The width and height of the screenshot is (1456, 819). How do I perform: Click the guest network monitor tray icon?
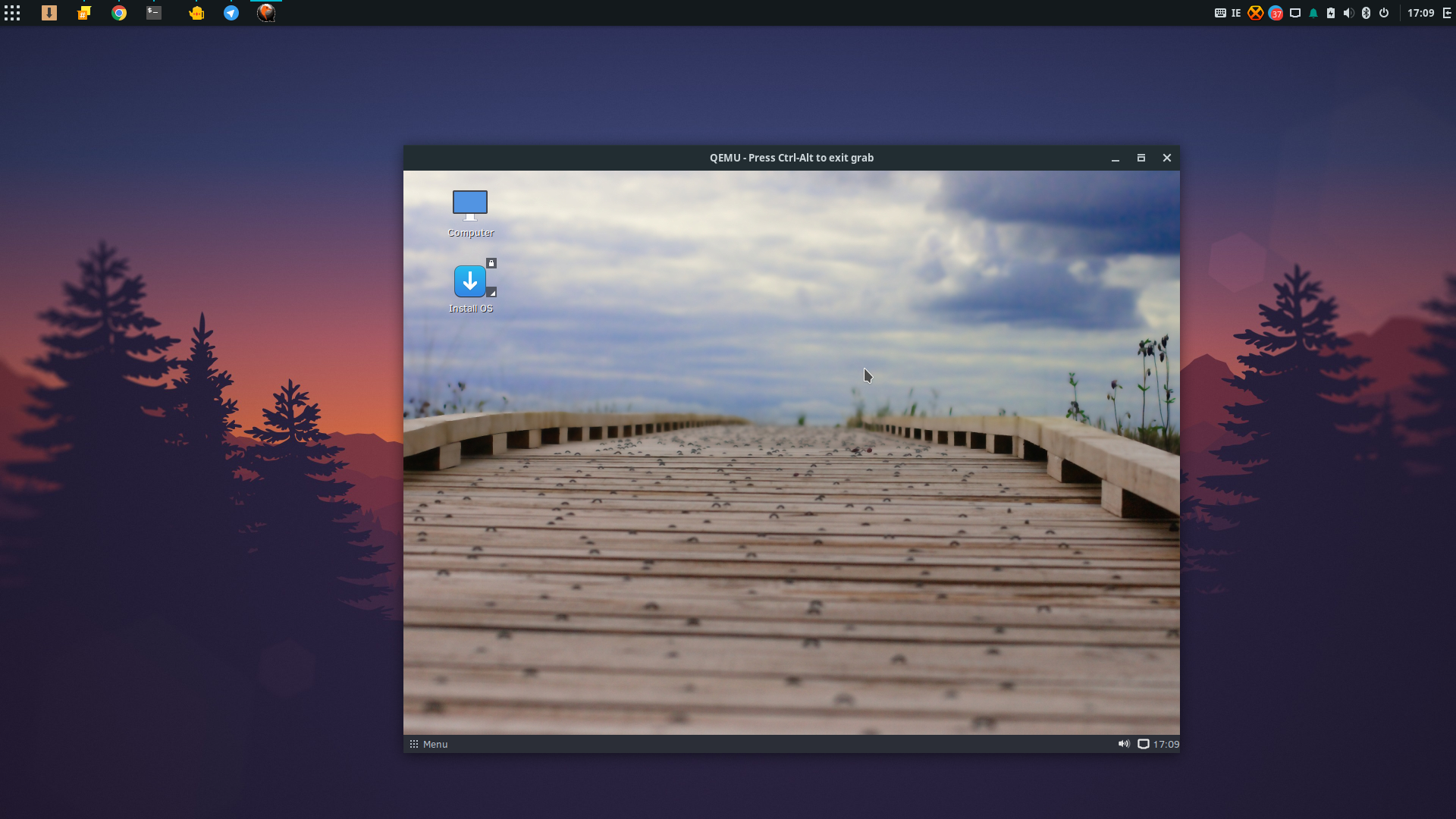coord(1144,744)
